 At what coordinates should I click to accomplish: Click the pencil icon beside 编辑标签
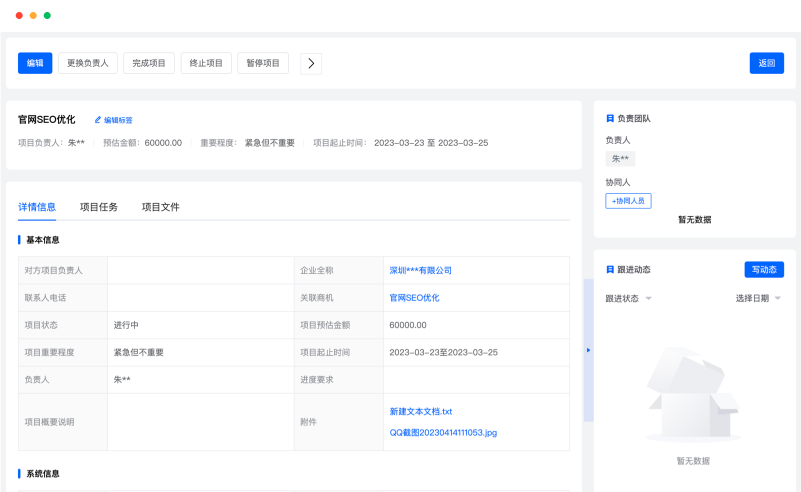point(98,120)
